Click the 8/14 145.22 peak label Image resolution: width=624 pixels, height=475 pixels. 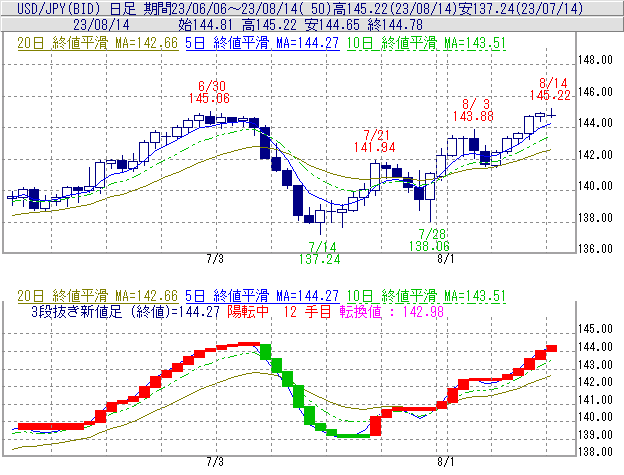tap(550, 89)
